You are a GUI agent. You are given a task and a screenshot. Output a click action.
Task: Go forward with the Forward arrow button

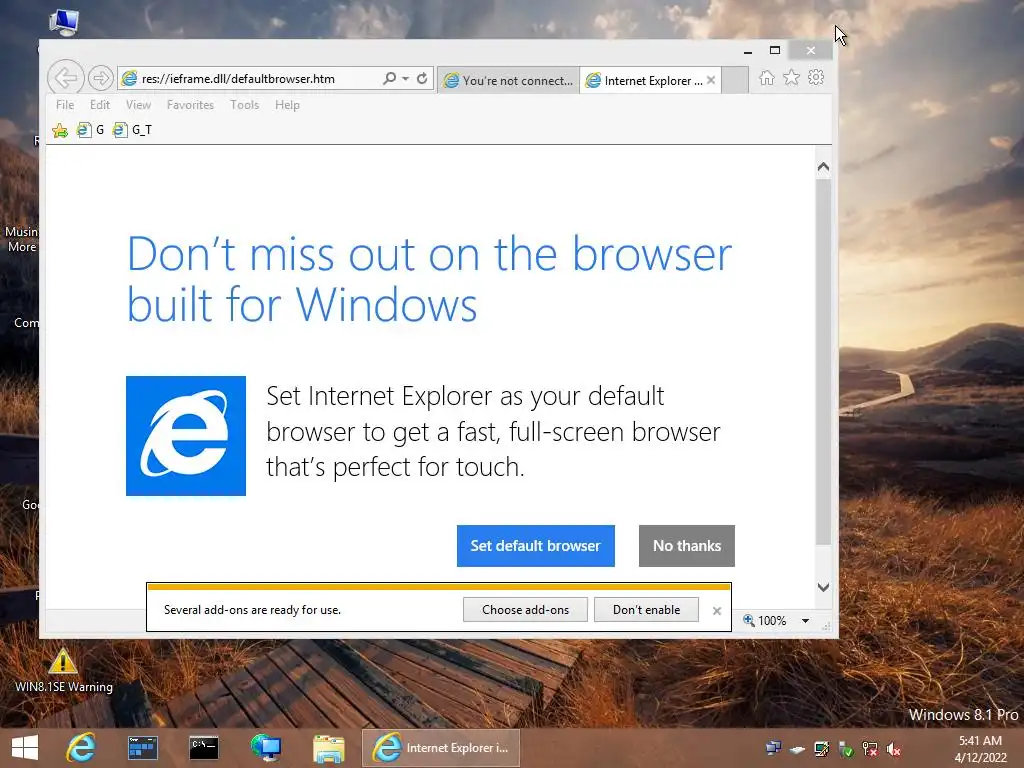pyautogui.click(x=101, y=78)
